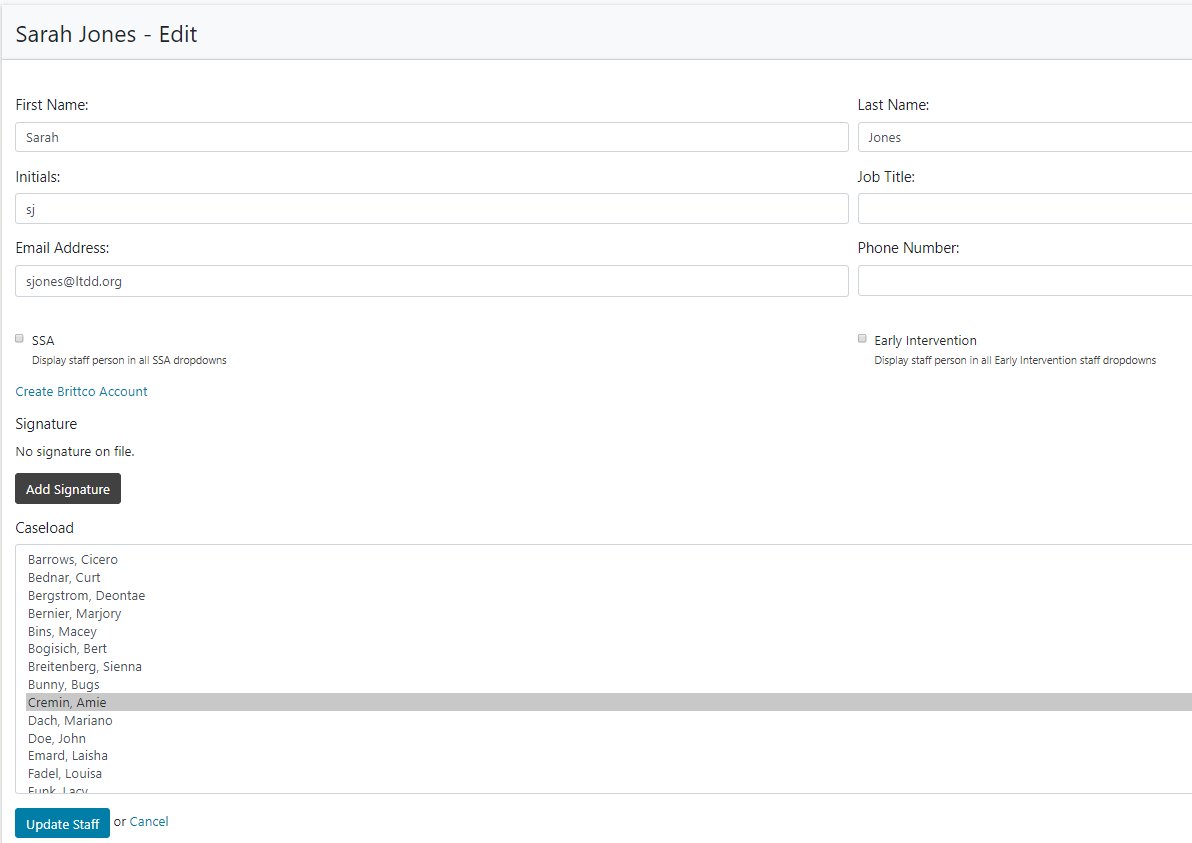This screenshot has height=843, width=1192.
Task: Select the highlighted Cremin, Amie entry
Action: pos(67,703)
